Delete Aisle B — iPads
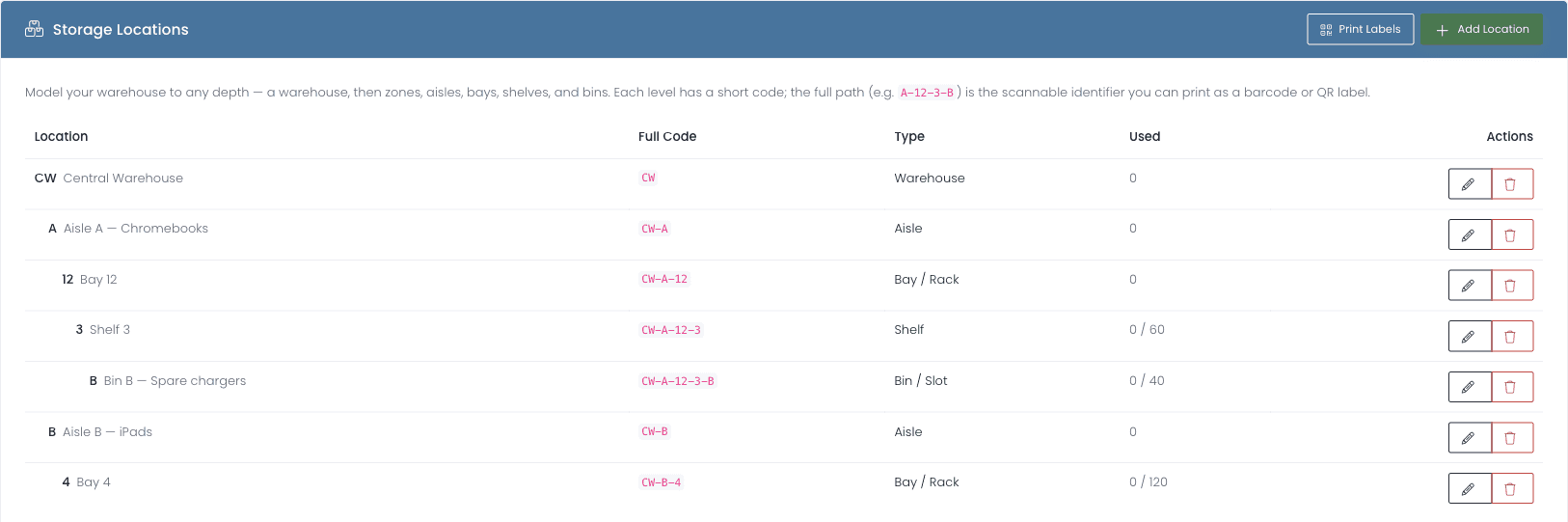This screenshot has width=1568, height=522. (1512, 437)
